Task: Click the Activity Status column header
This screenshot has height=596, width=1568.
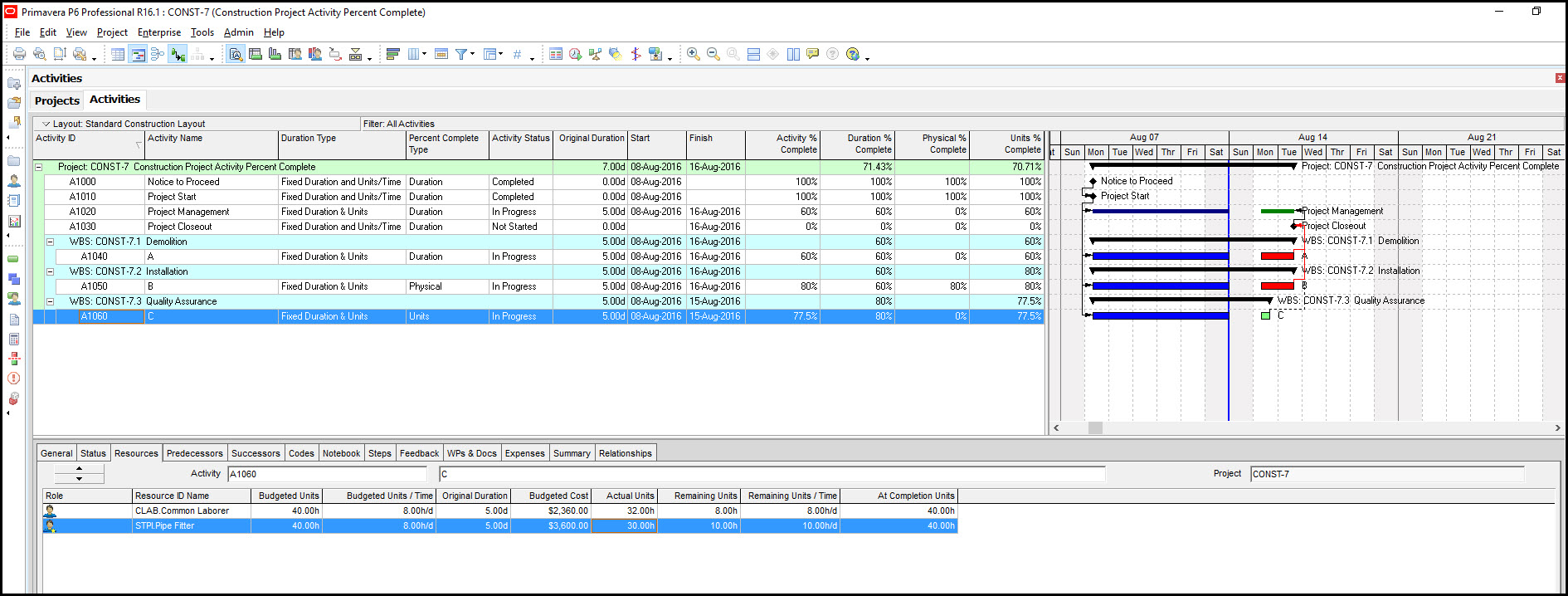Action: [521, 144]
